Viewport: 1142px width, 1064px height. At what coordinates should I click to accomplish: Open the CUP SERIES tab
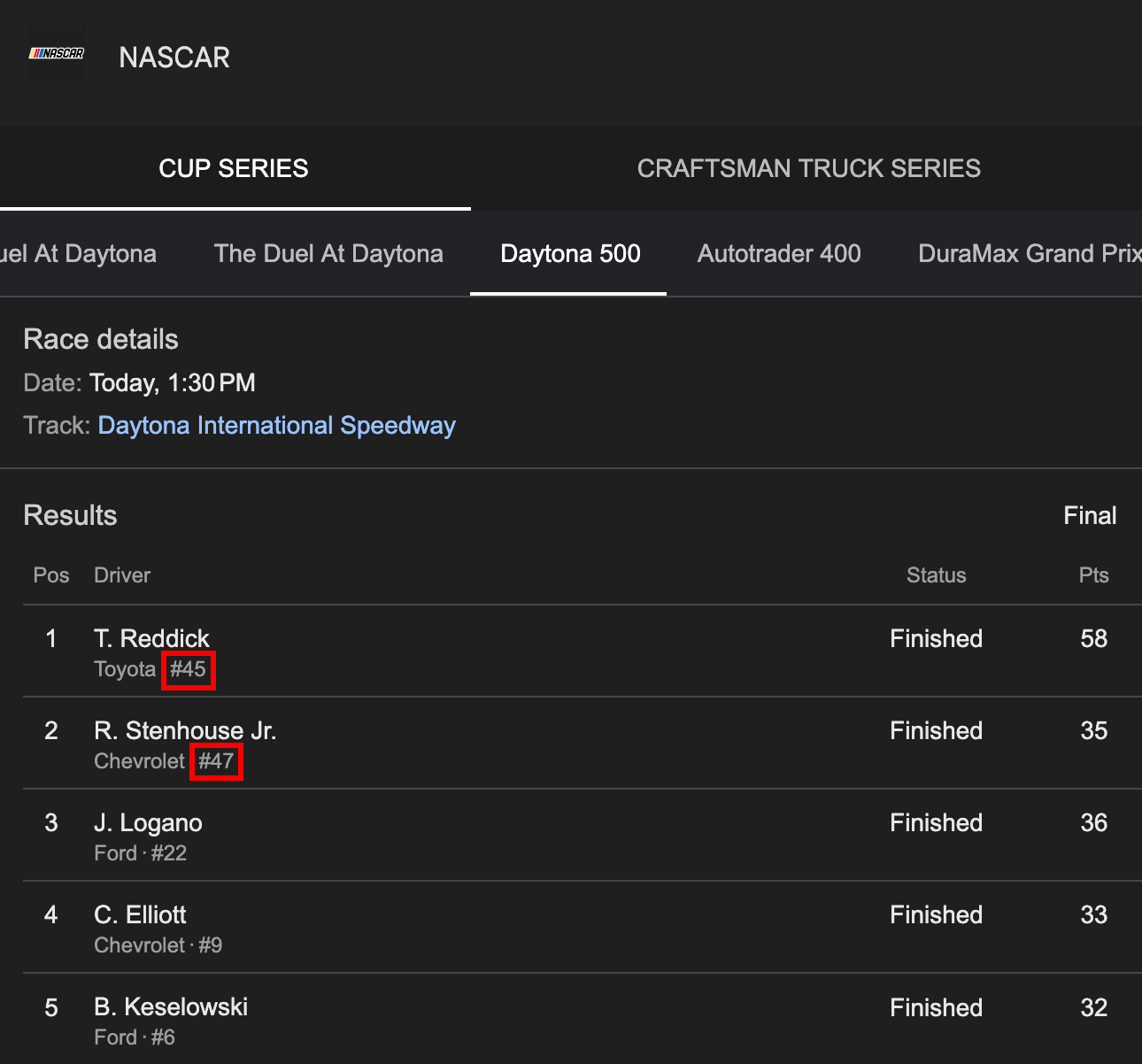(234, 168)
